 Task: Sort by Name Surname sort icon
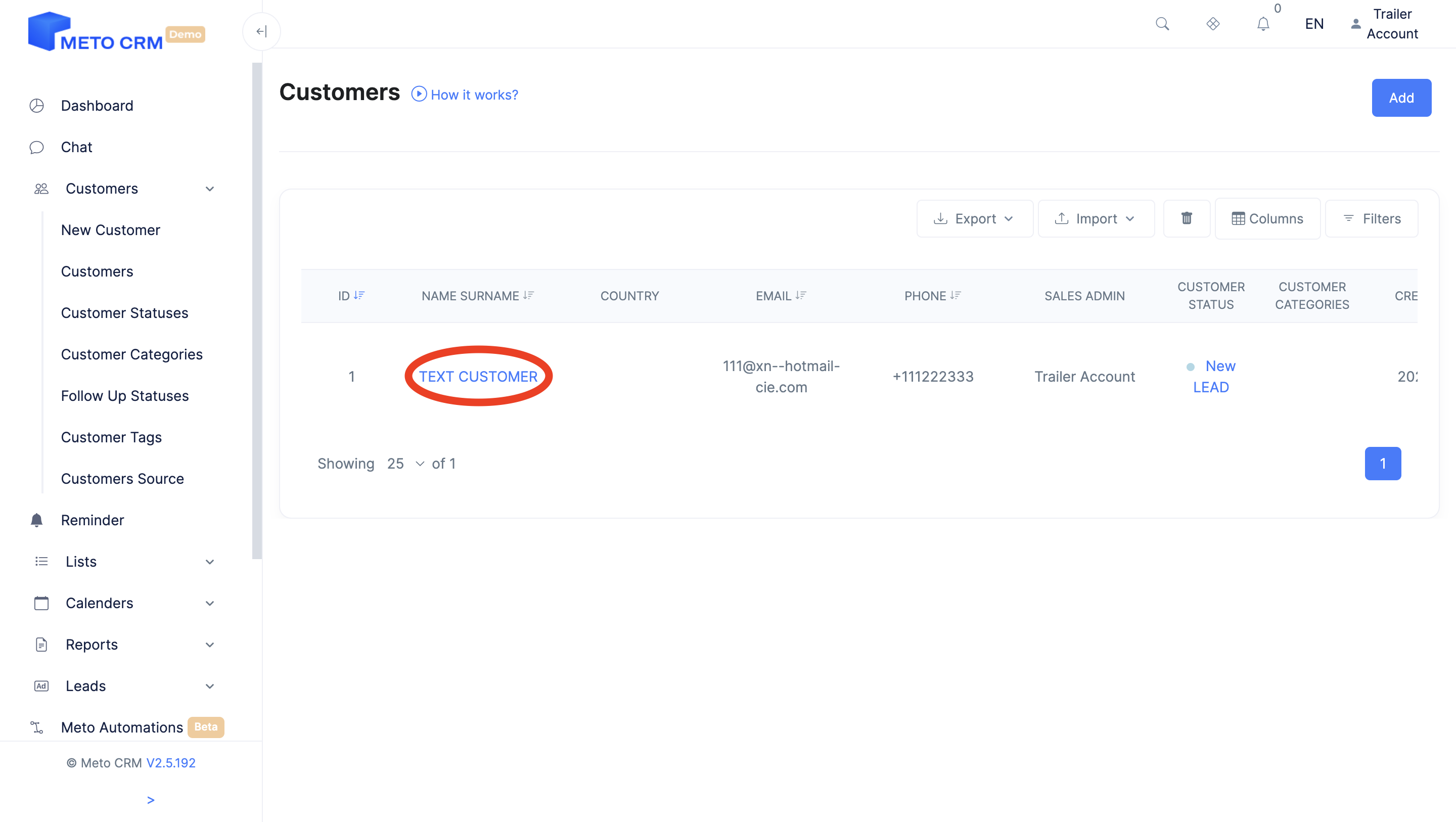click(x=528, y=295)
